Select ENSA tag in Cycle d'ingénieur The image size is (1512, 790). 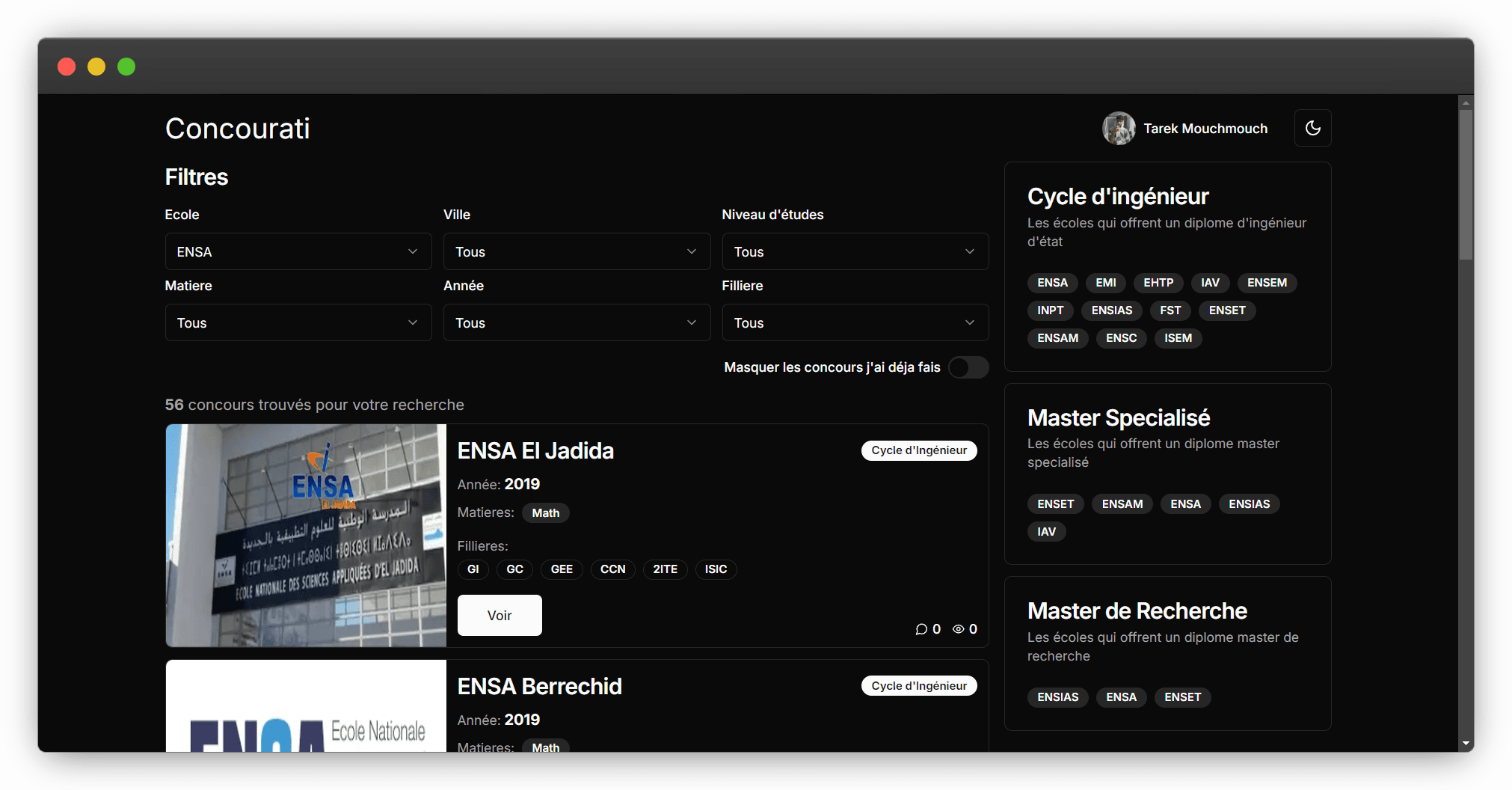[x=1052, y=283]
